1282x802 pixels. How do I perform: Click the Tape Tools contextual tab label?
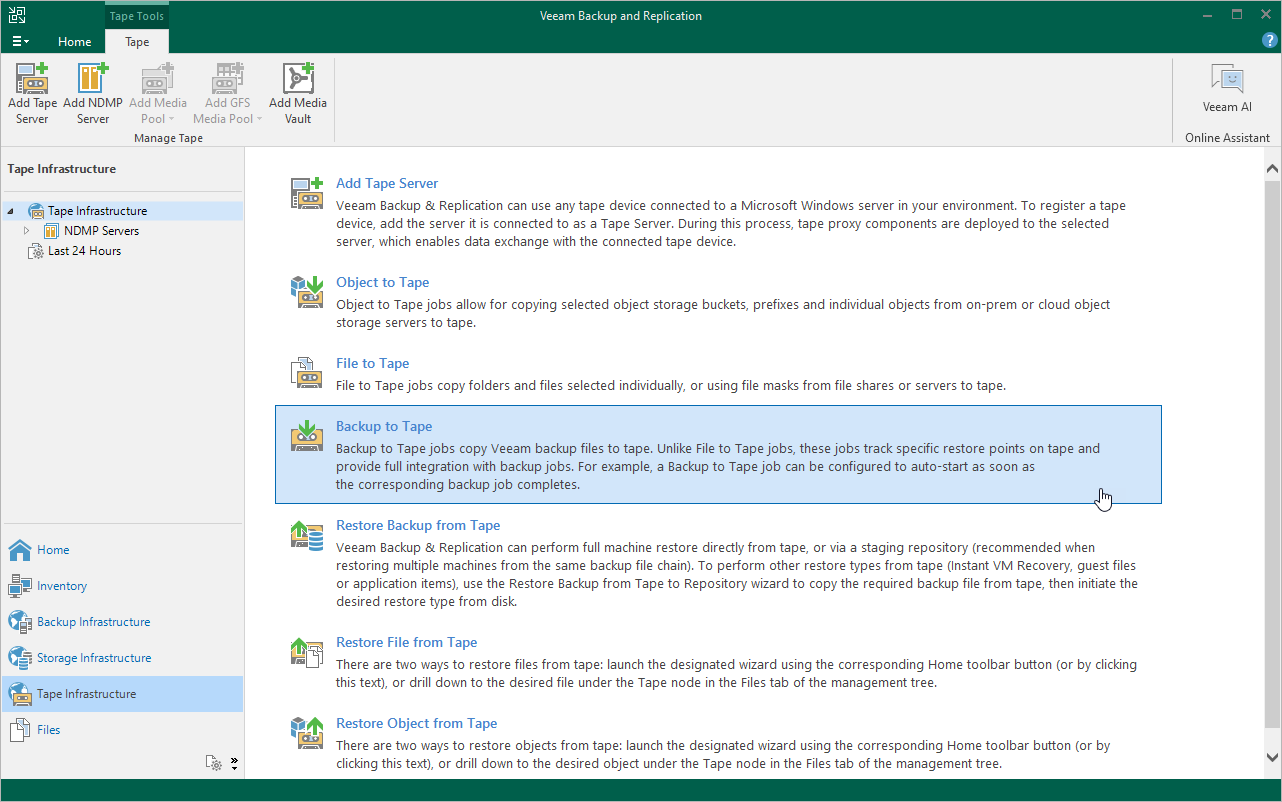click(137, 16)
